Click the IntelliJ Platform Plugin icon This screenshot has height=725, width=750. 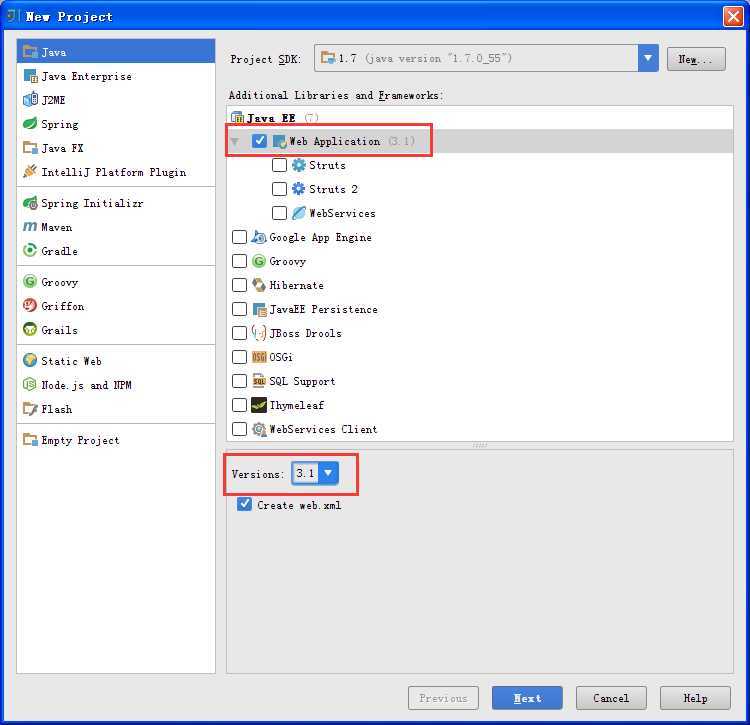tap(30, 171)
